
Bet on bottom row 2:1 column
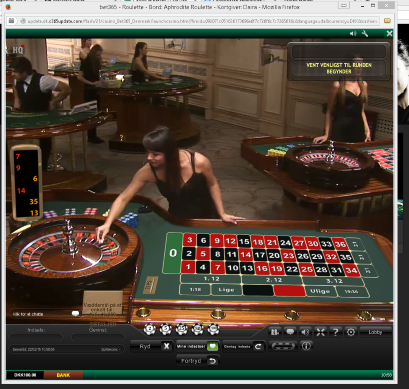point(369,271)
